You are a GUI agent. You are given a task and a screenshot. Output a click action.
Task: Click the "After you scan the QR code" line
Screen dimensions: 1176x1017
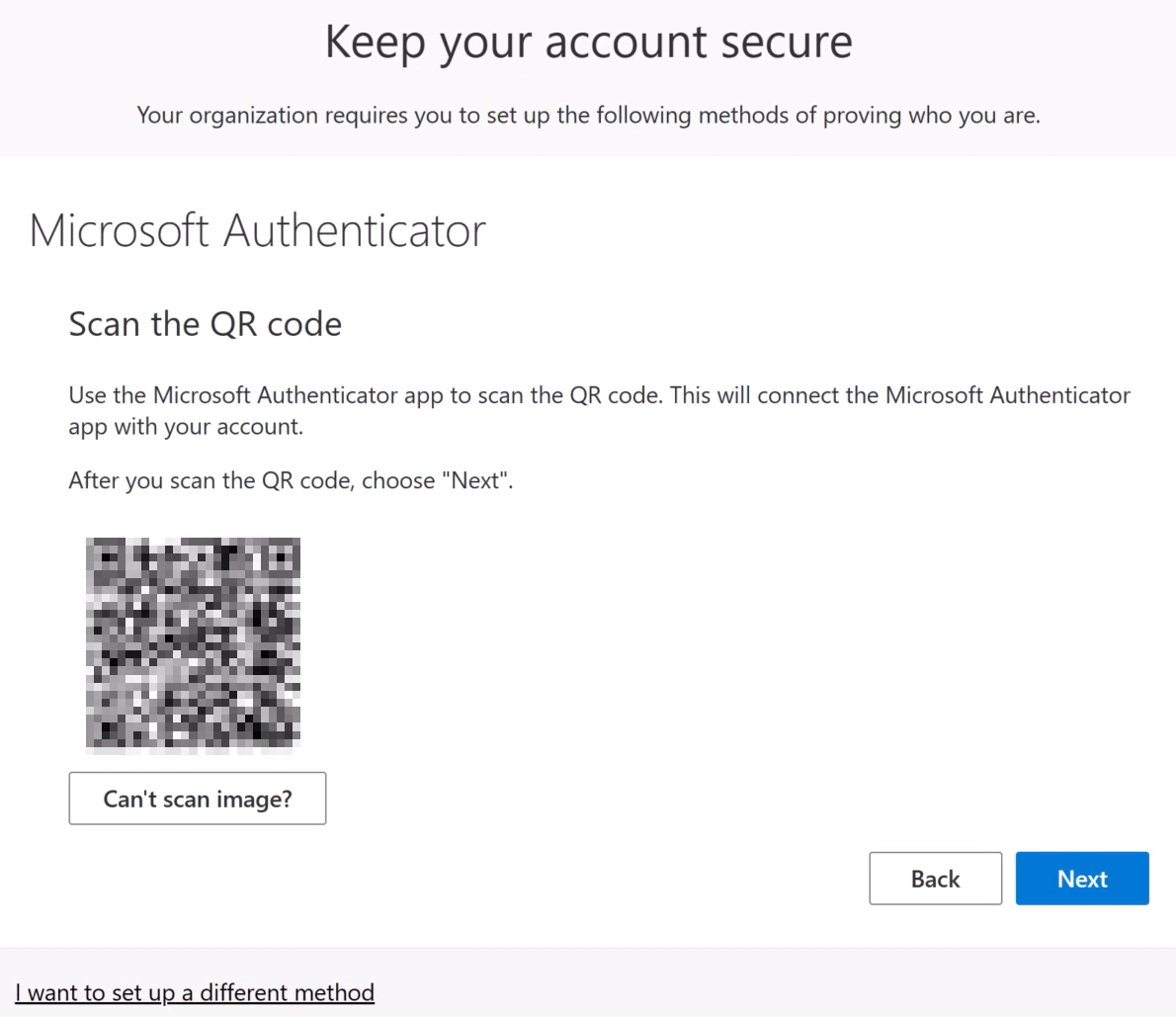(x=291, y=480)
